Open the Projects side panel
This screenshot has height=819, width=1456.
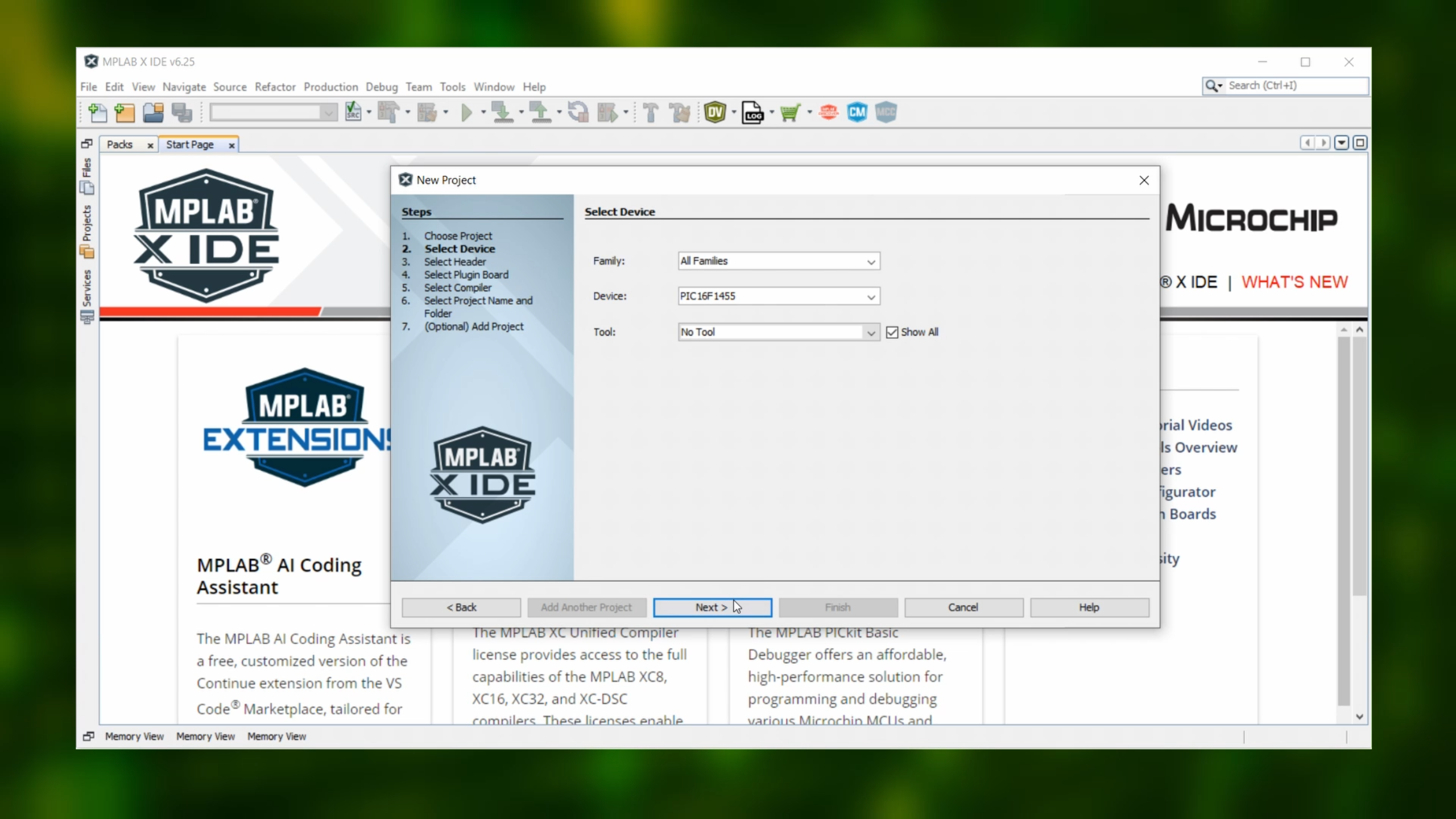86,231
